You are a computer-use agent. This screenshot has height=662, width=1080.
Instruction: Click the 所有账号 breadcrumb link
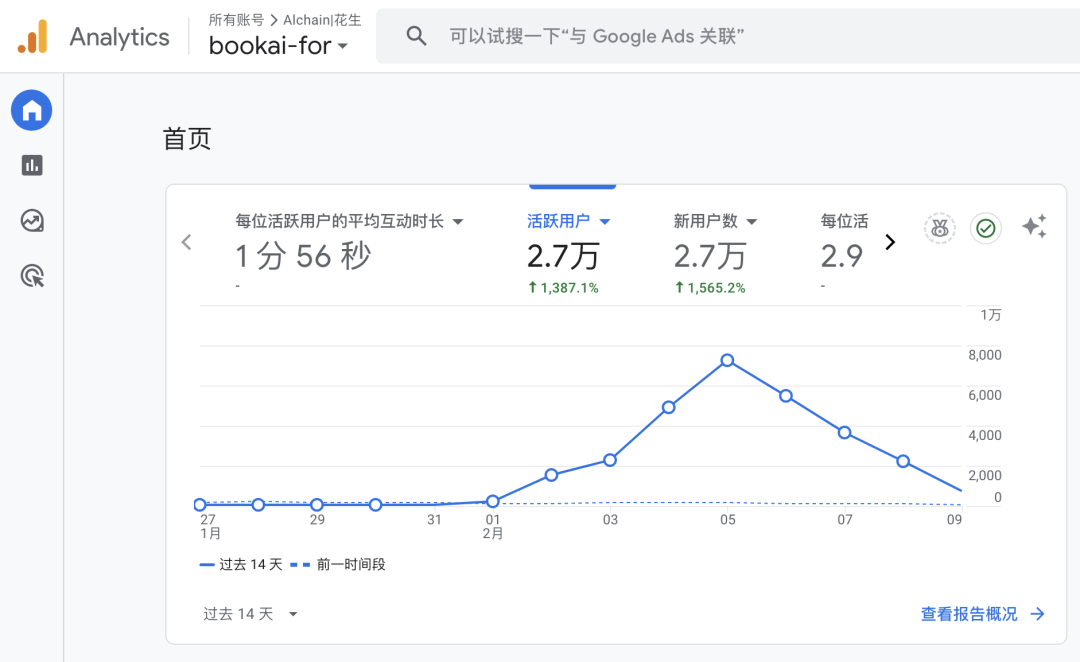coord(236,19)
